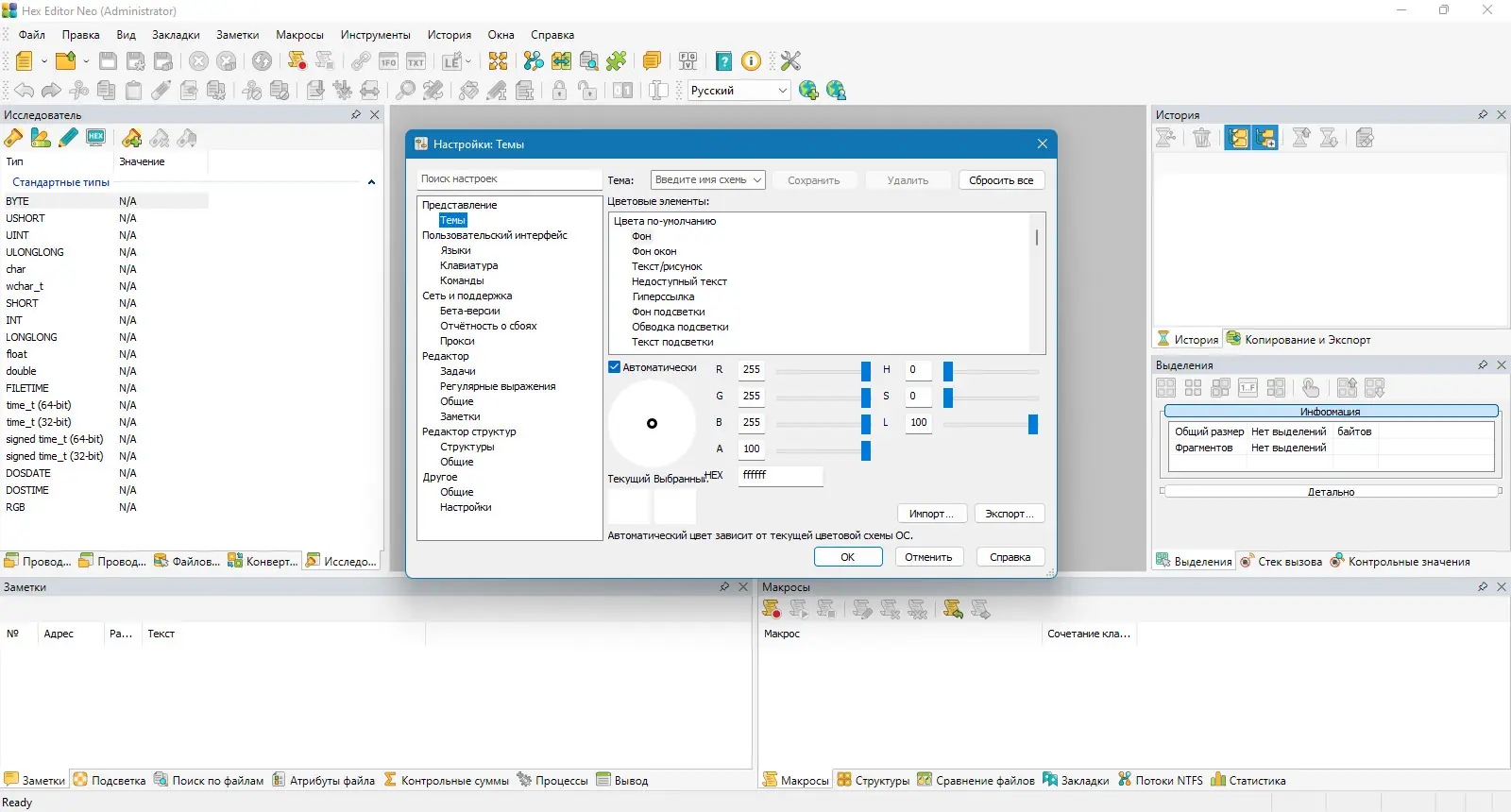The height and width of the screenshot is (812, 1511).
Task: Uncheck the Автоматически checkbox
Action: coord(615,367)
